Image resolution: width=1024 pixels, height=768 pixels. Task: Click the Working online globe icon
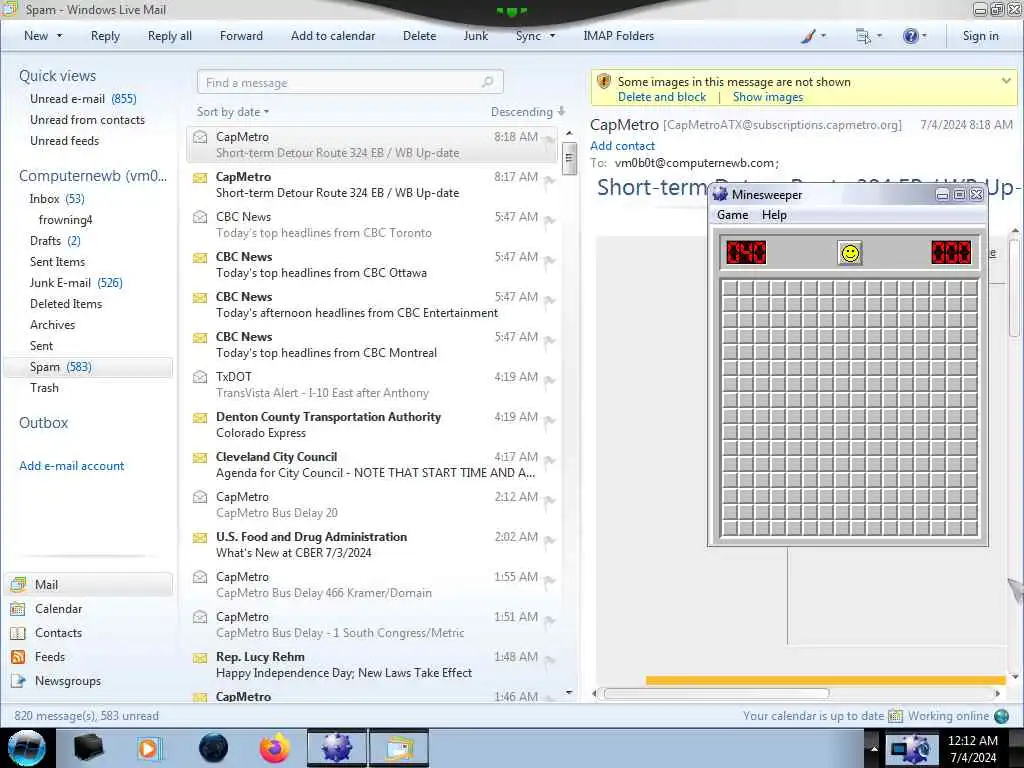click(x=1001, y=716)
